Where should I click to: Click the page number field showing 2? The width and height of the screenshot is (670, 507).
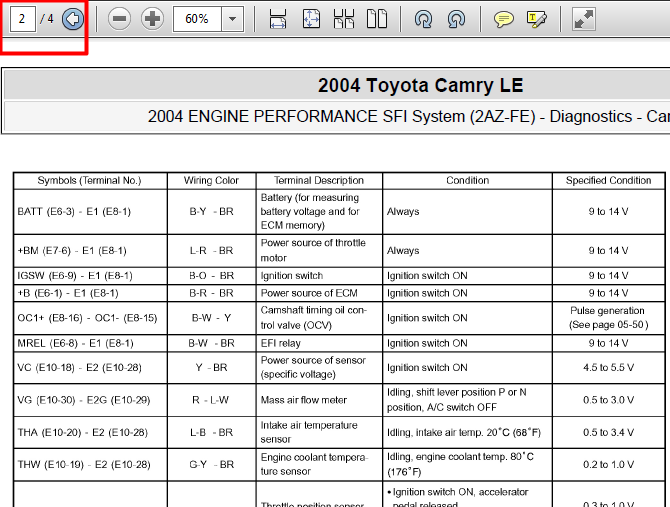[22, 19]
